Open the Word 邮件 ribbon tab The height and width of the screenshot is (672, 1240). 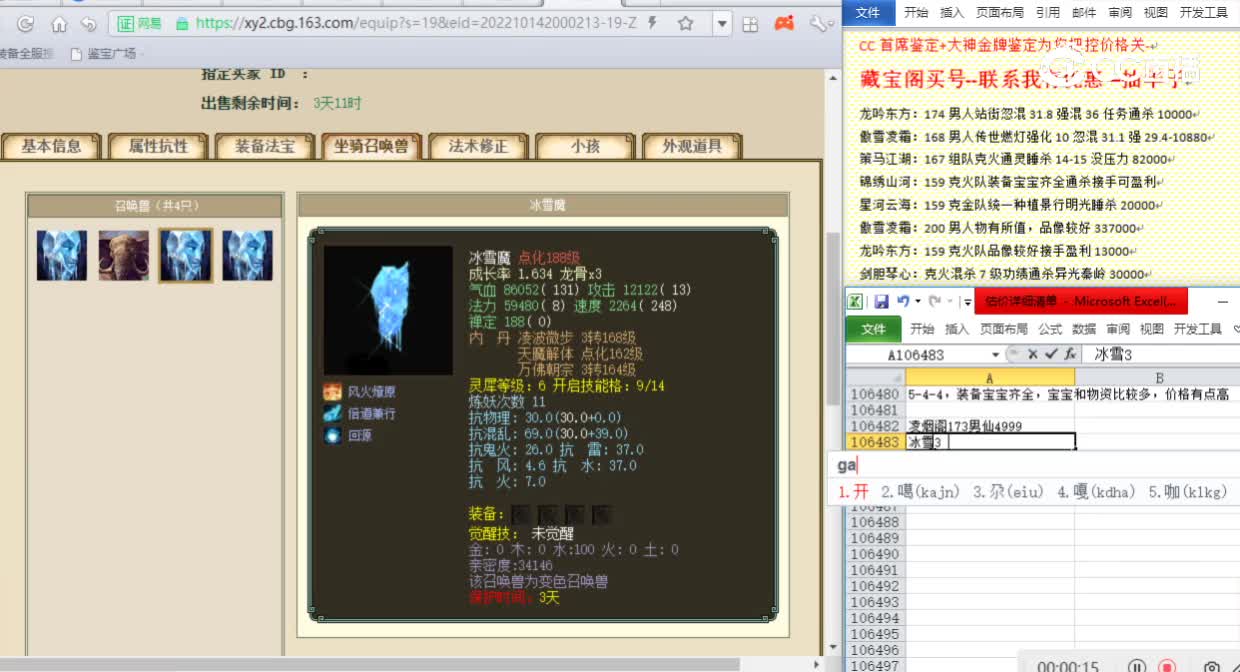pyautogui.click(x=1084, y=13)
